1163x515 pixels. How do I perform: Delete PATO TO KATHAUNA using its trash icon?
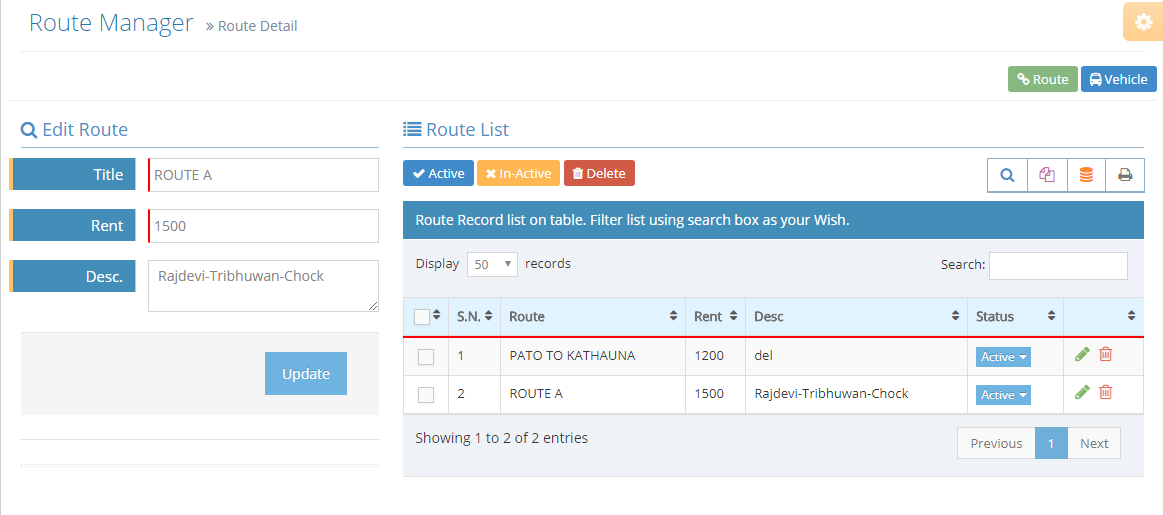[x=1105, y=354]
